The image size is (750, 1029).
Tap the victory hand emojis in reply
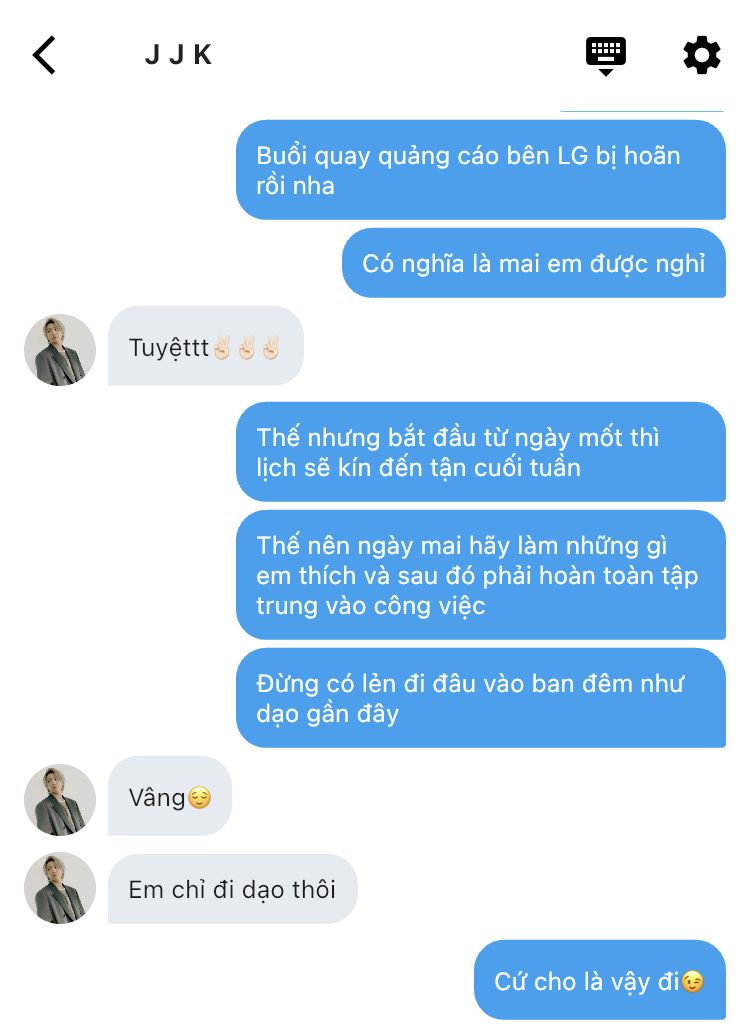click(x=247, y=348)
